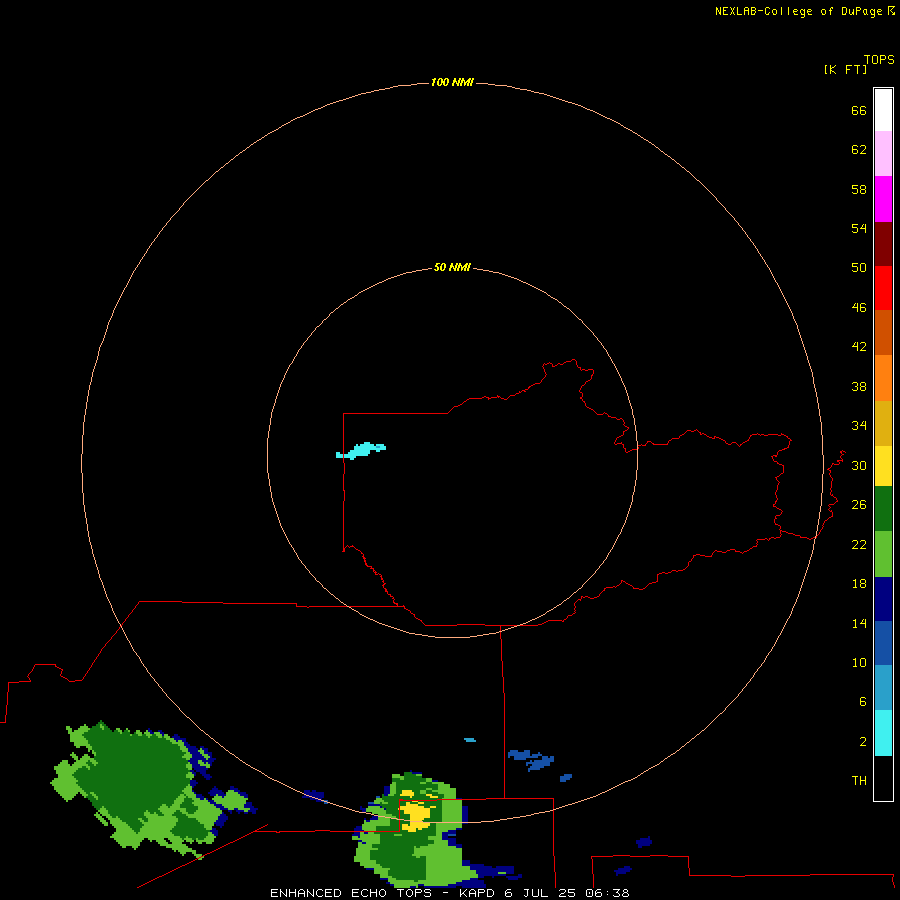The image size is (900, 900).
Task: Click the NEXLAB-College of DuPage credit text
Action: click(x=798, y=11)
